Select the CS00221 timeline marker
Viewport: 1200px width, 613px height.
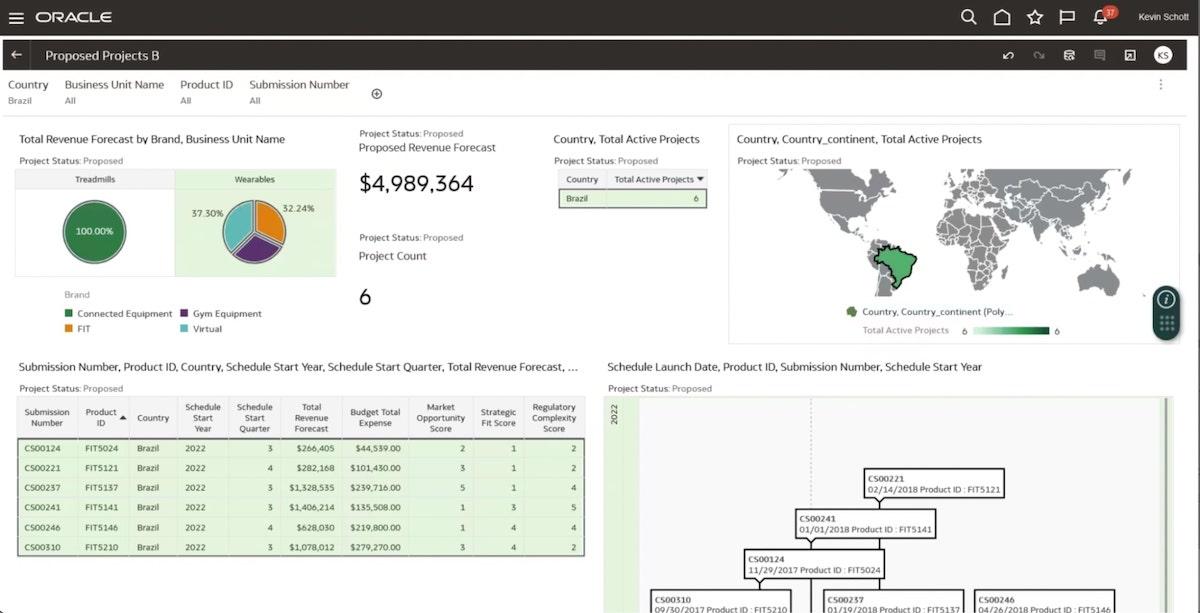[x=934, y=484]
